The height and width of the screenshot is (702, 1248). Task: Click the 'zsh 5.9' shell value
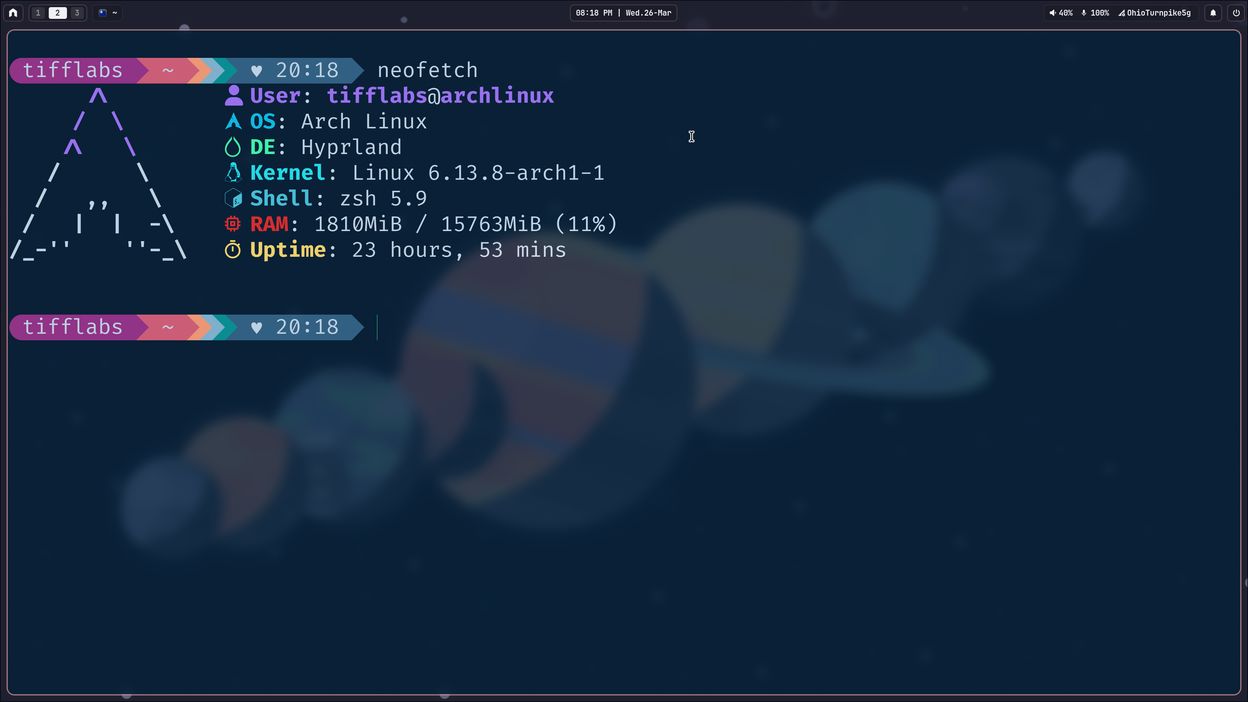383,199
